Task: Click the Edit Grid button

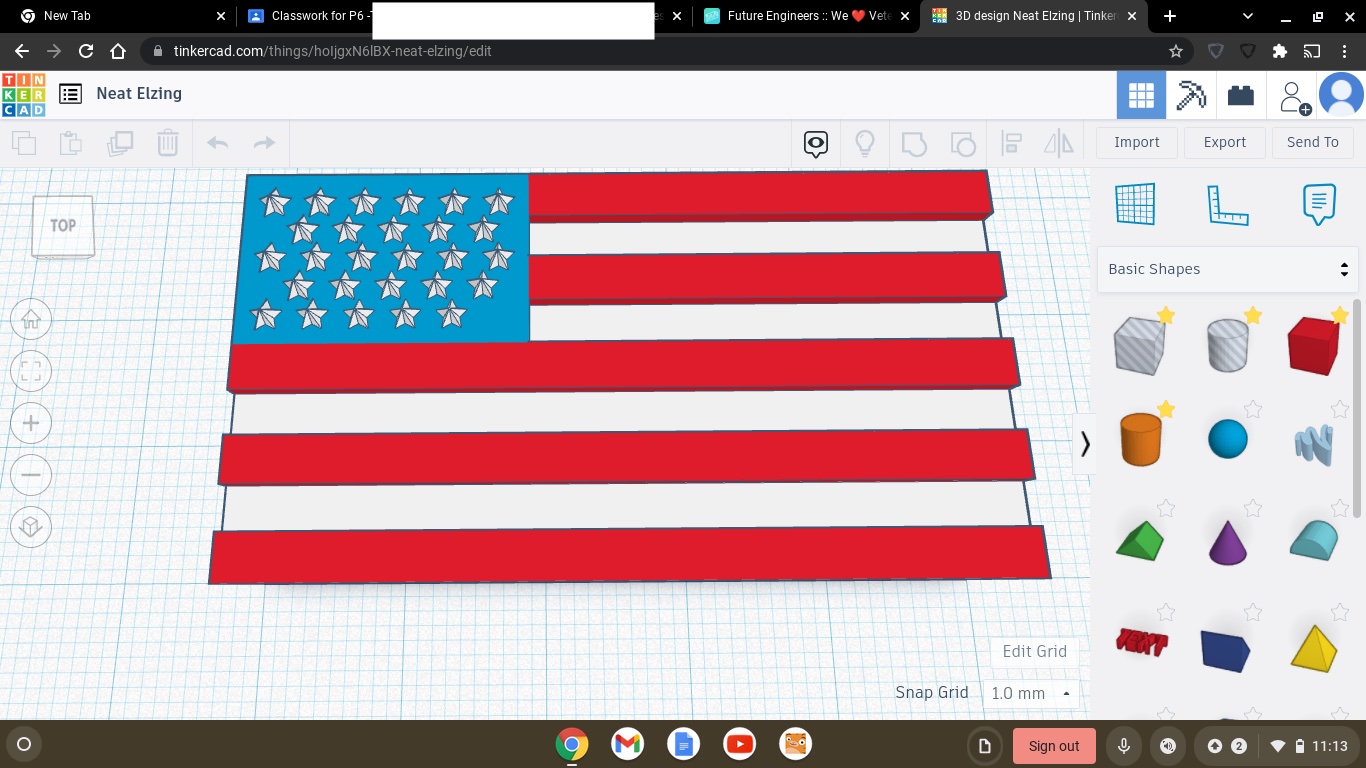Action: pyautogui.click(x=1035, y=651)
